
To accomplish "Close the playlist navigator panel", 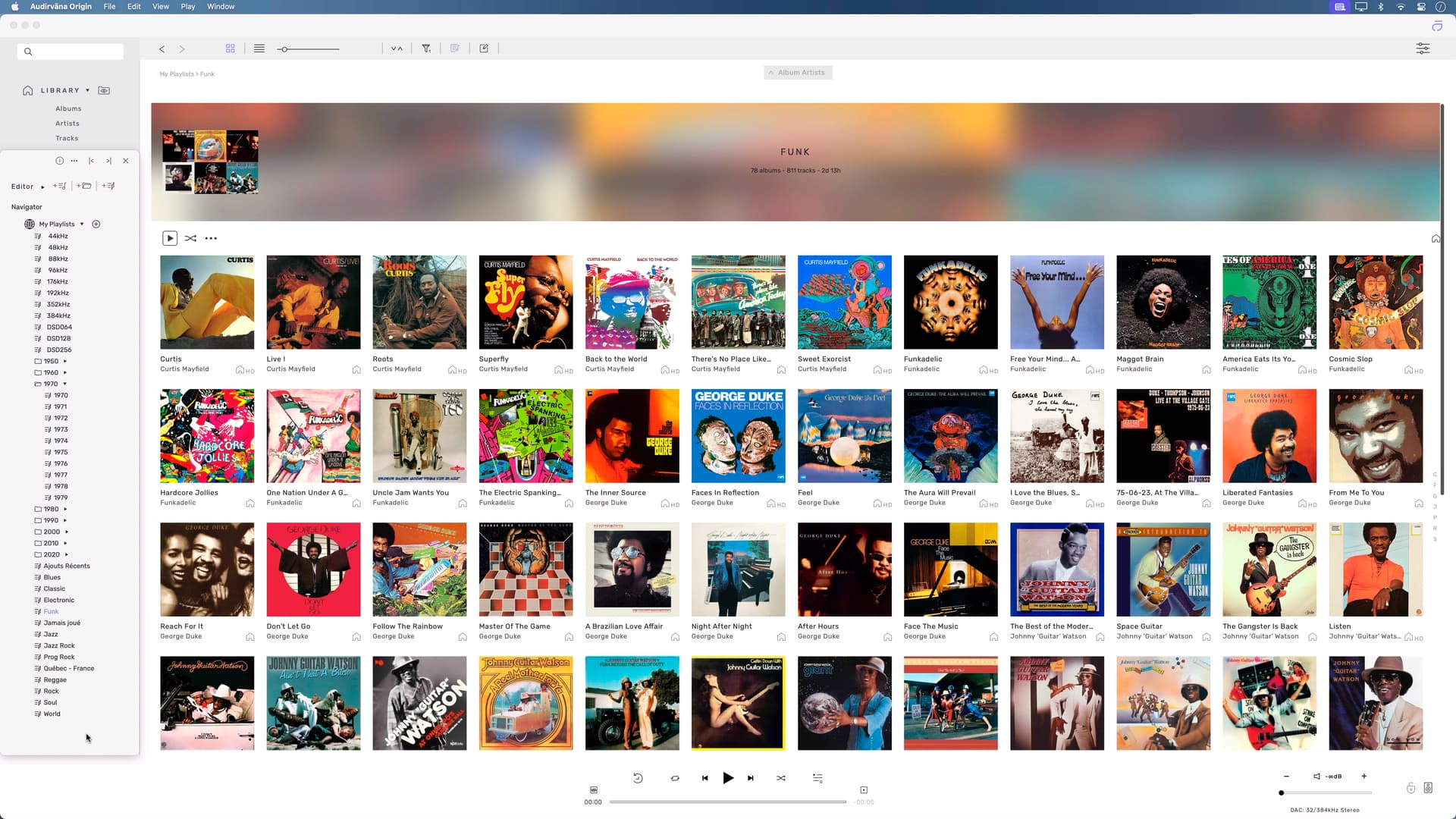I will click(126, 161).
